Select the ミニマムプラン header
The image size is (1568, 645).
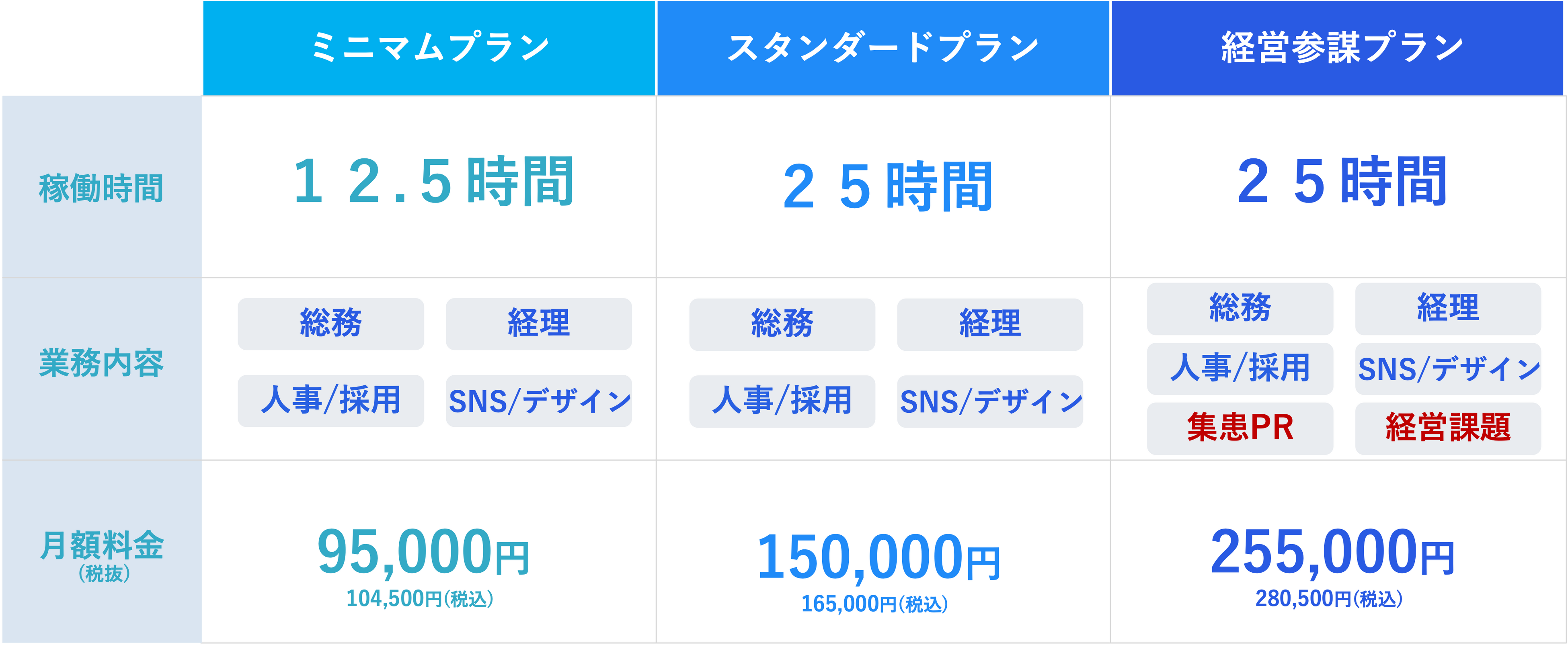click(x=429, y=48)
